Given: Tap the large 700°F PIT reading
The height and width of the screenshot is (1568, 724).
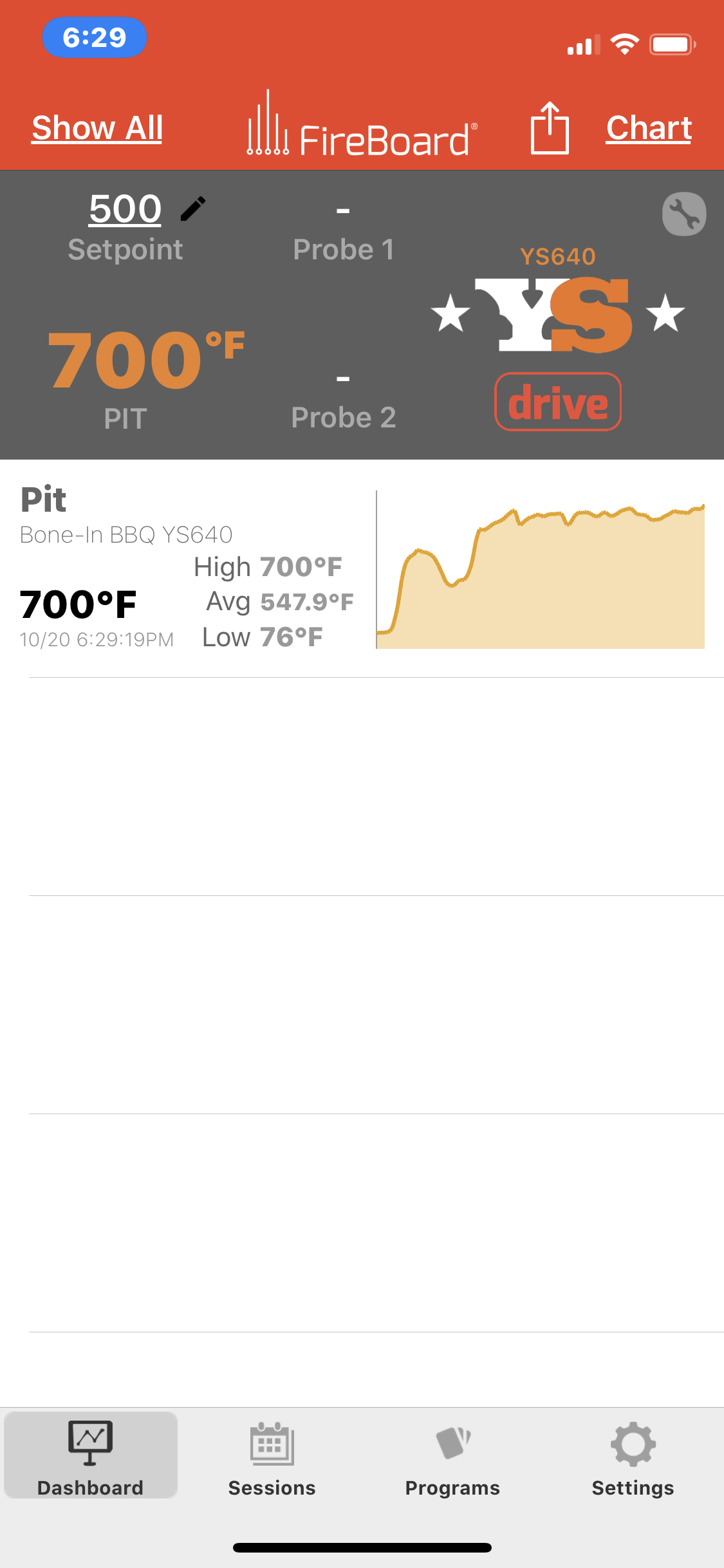Looking at the screenshot, I should (145, 360).
